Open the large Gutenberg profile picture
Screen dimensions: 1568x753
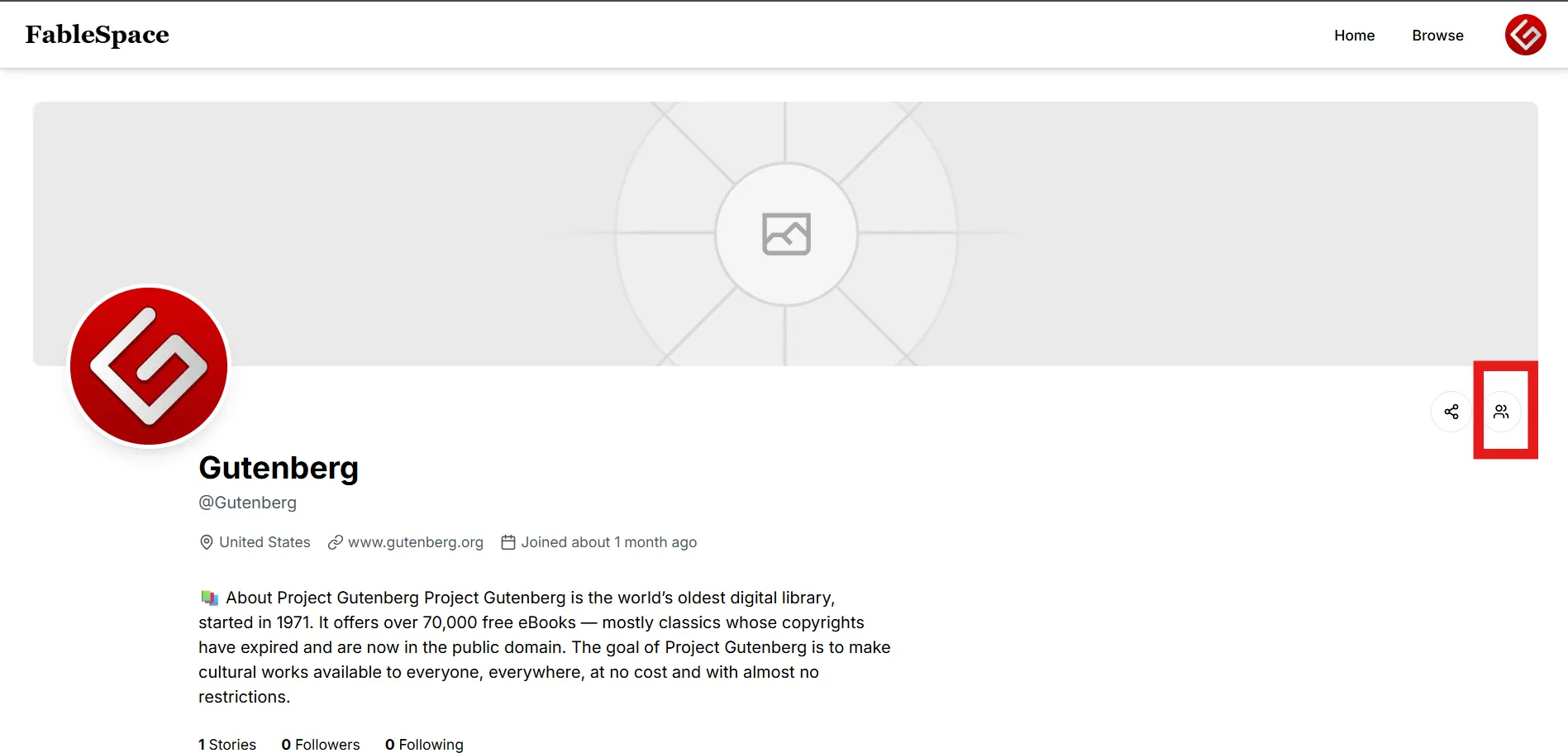tap(149, 366)
